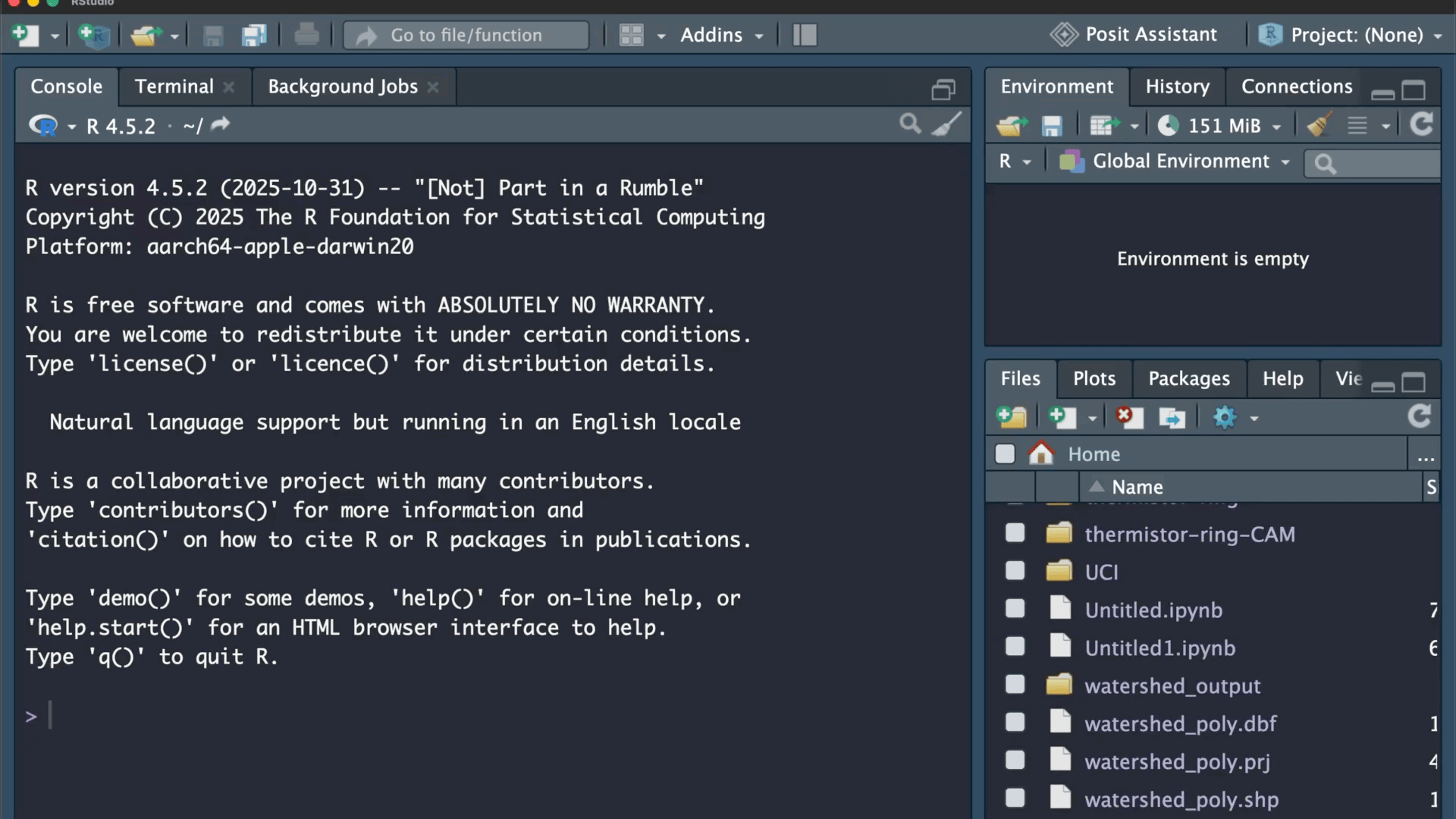
Task: Click the console prompt input line
Action: (x=493, y=716)
